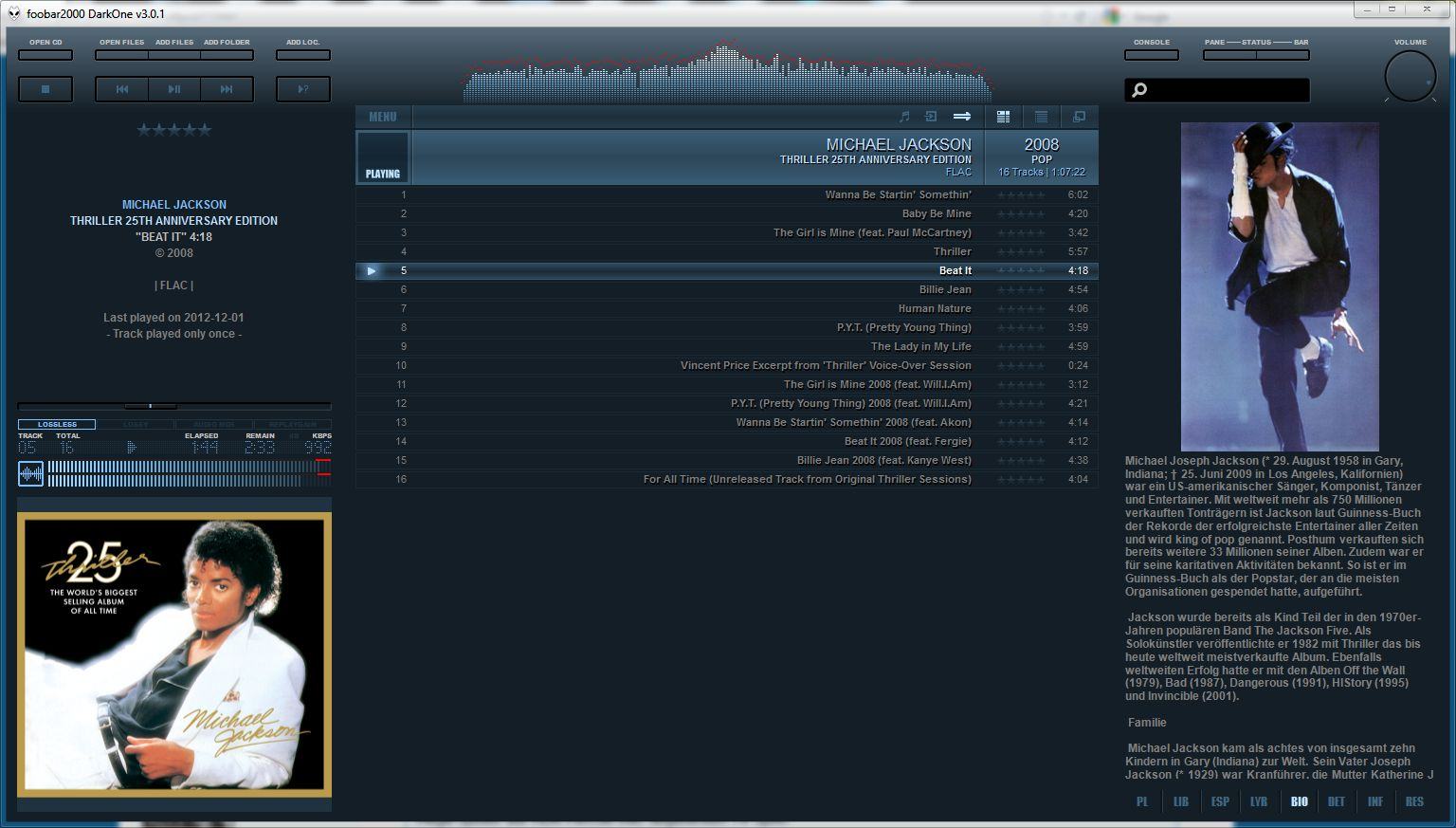Stop playback with the stop button
Viewport: 1456px width, 828px height.
tap(45, 89)
